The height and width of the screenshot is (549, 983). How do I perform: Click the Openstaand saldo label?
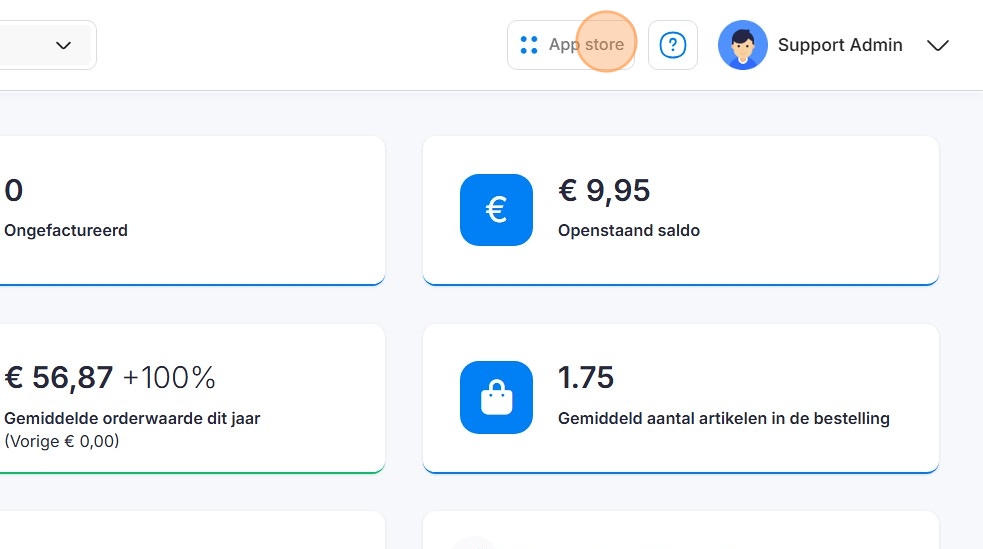click(x=628, y=230)
